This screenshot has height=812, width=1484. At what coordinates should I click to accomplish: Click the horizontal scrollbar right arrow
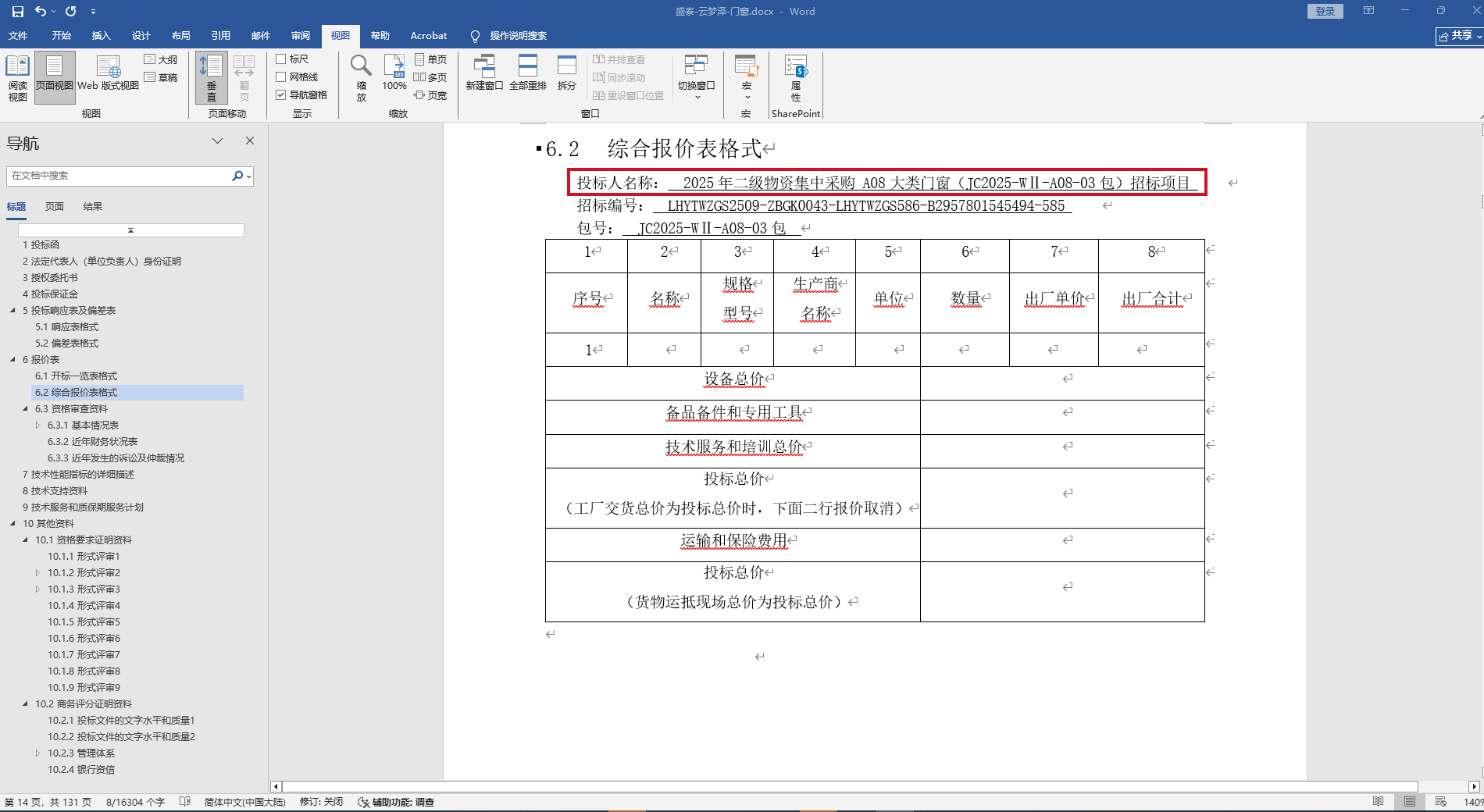point(1474,786)
